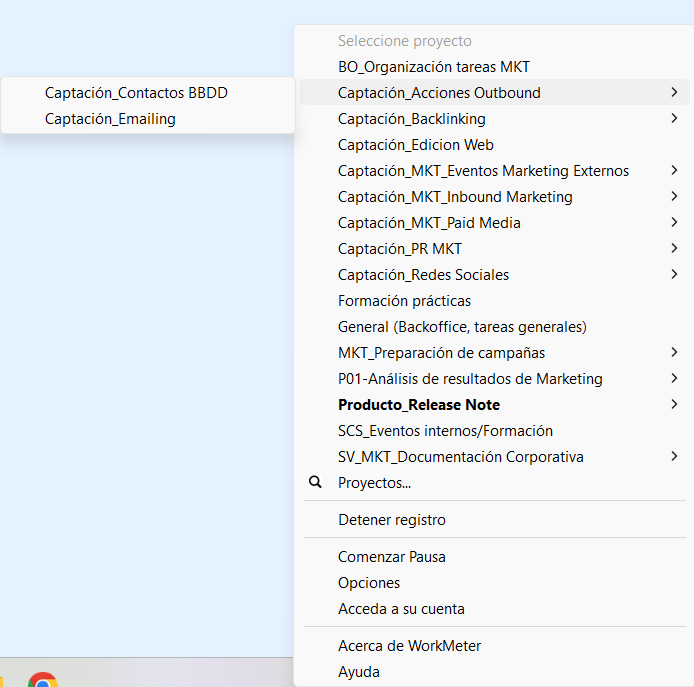Screen dimensions: 694x687
Task: Open the Ayuda help entry
Action: 359,672
